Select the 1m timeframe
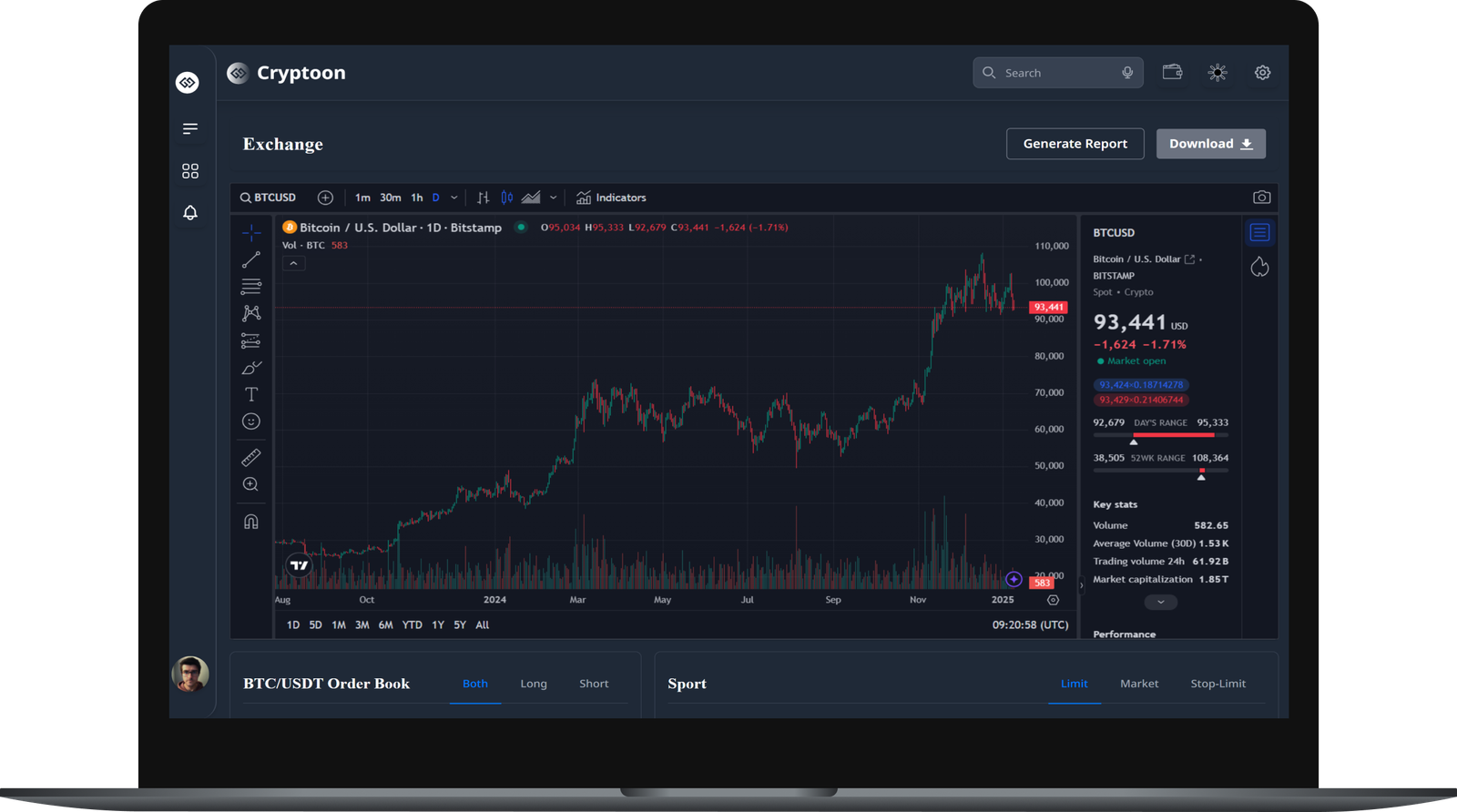1457x812 pixels. [362, 198]
